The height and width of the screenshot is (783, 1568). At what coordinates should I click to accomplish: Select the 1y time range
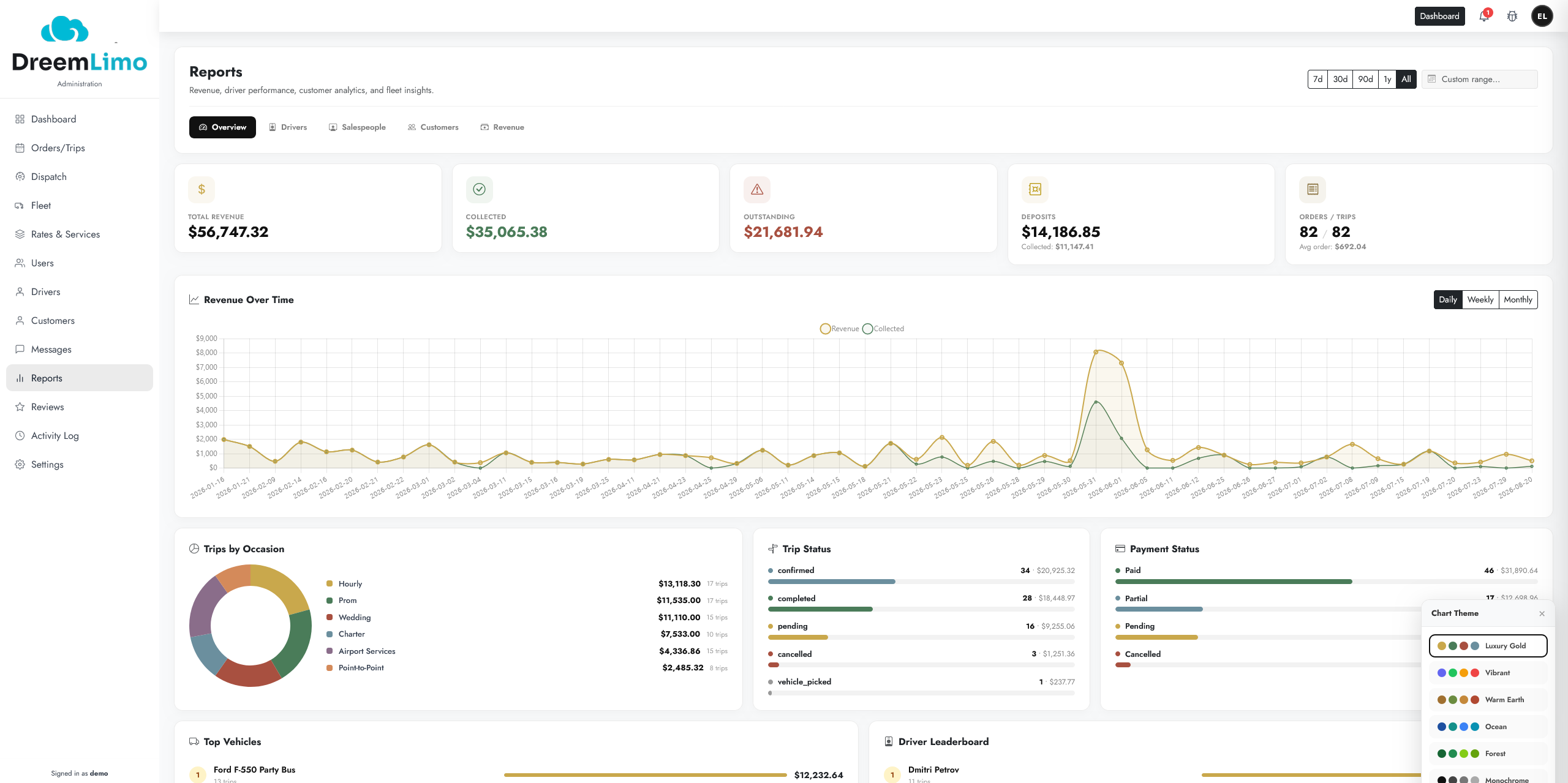[1387, 79]
